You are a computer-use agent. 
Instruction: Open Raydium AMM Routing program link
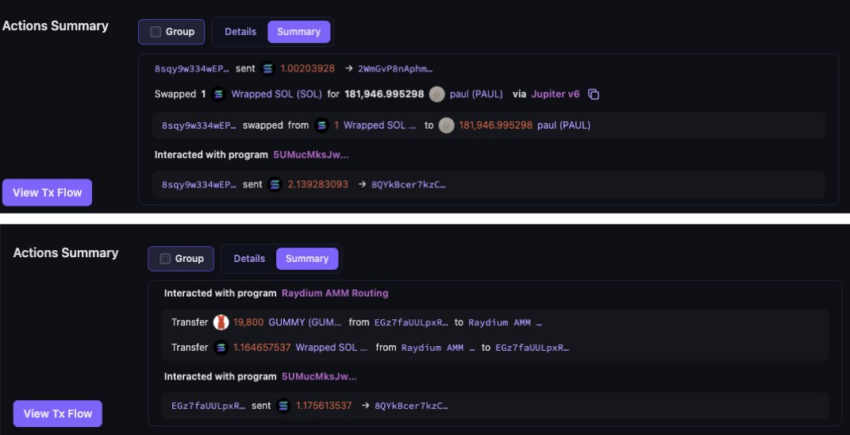coord(335,293)
